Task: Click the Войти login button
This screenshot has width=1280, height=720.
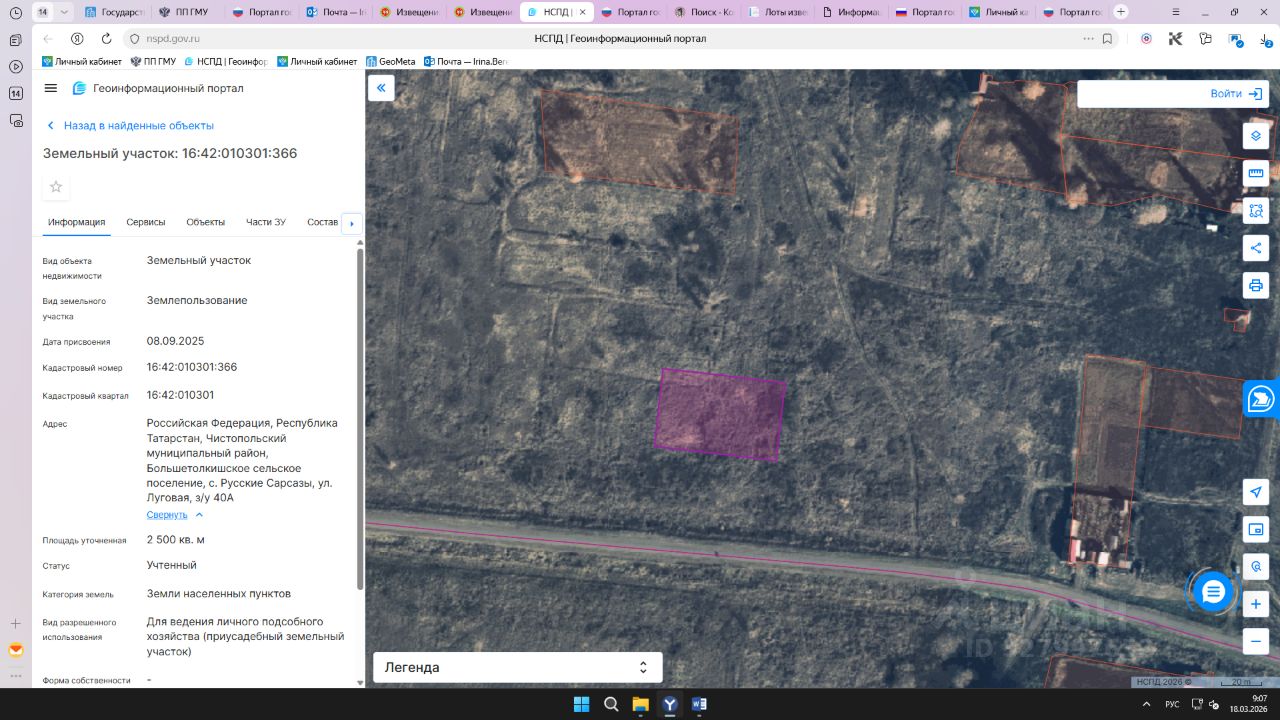Action: pos(1236,94)
